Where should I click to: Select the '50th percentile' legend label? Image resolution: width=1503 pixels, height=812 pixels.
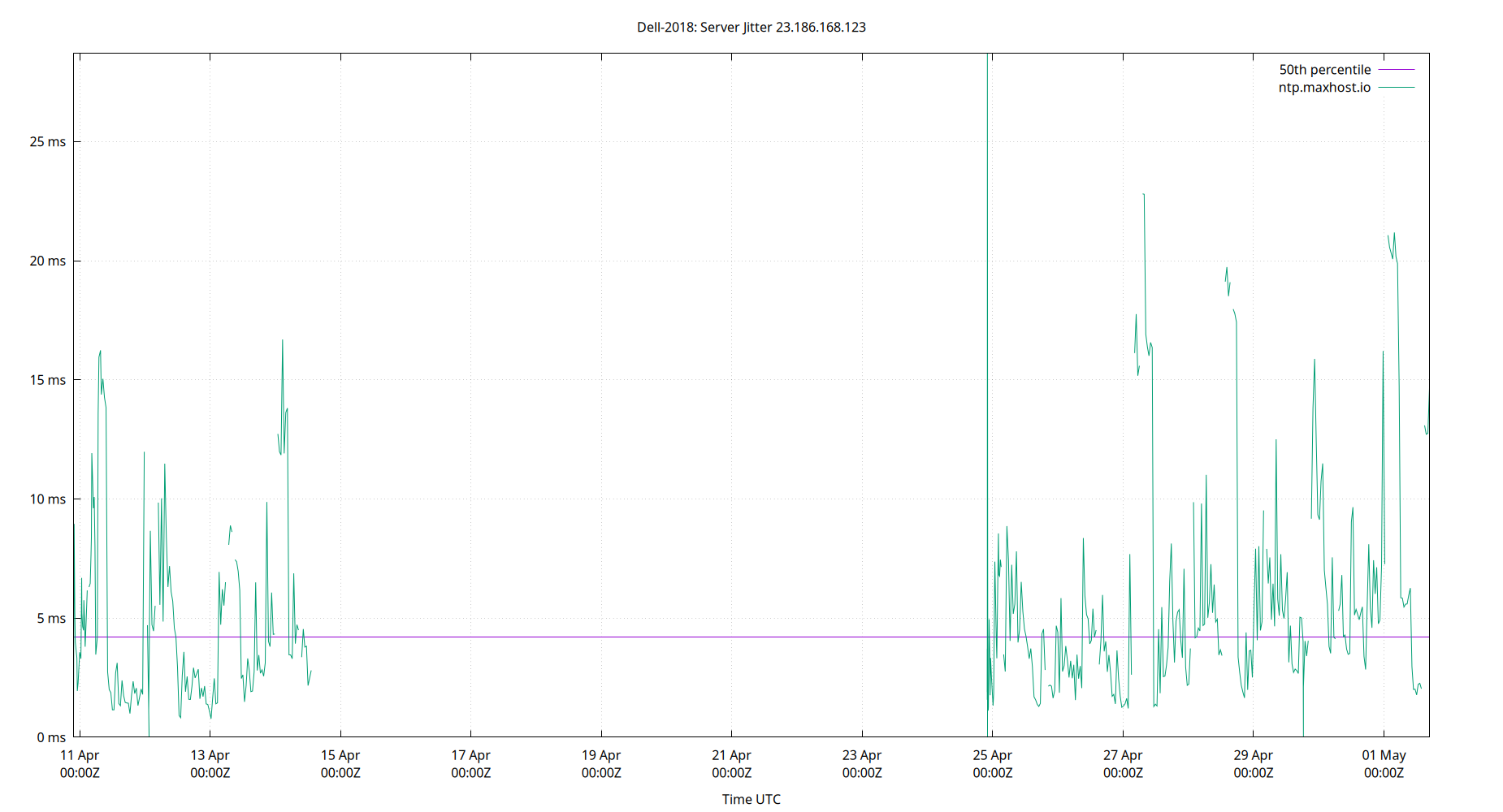pos(1324,70)
